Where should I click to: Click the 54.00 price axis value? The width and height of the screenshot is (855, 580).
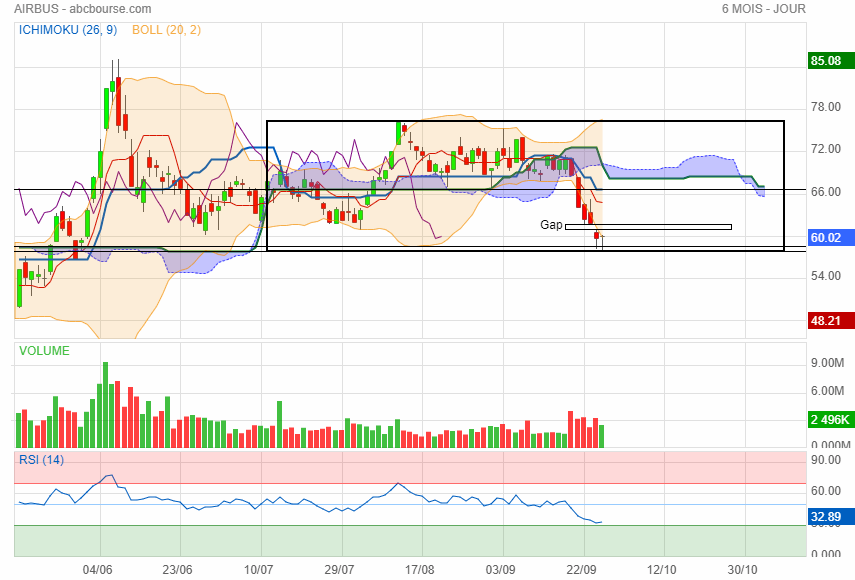[x=826, y=276]
